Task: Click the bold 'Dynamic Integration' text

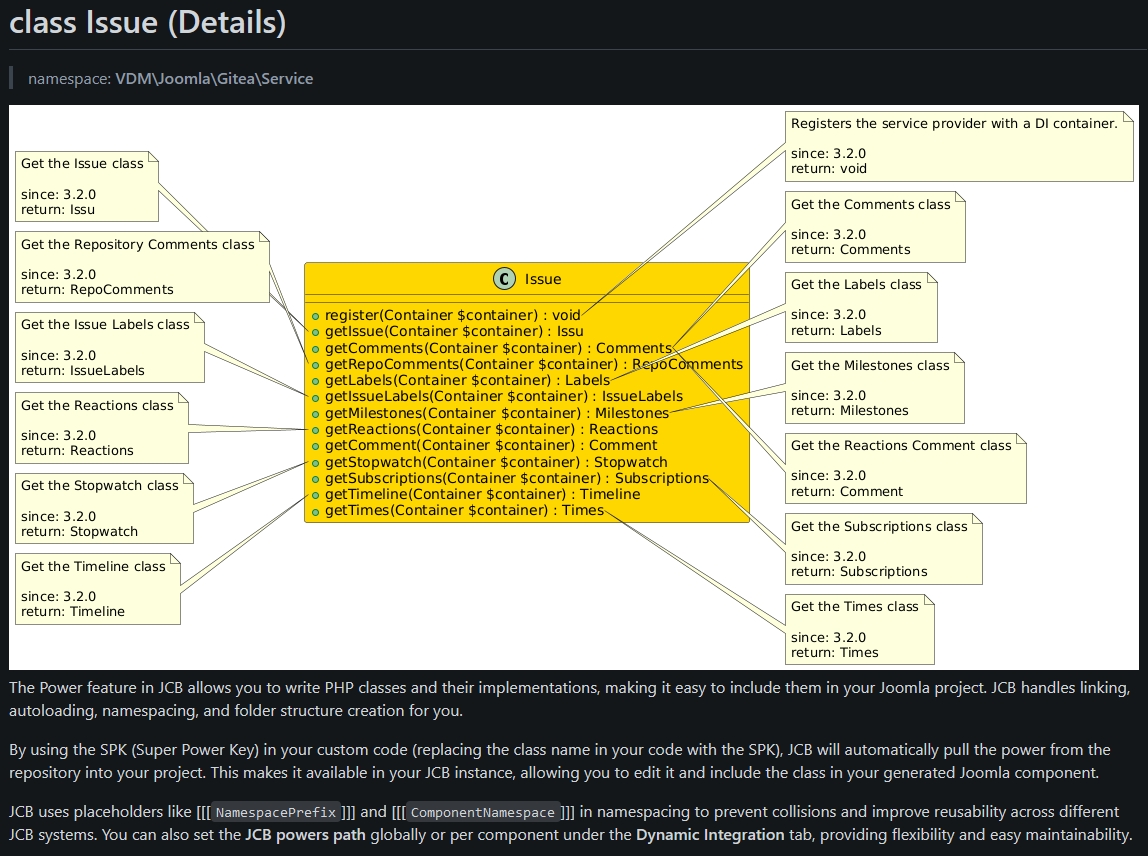Action: [710, 834]
